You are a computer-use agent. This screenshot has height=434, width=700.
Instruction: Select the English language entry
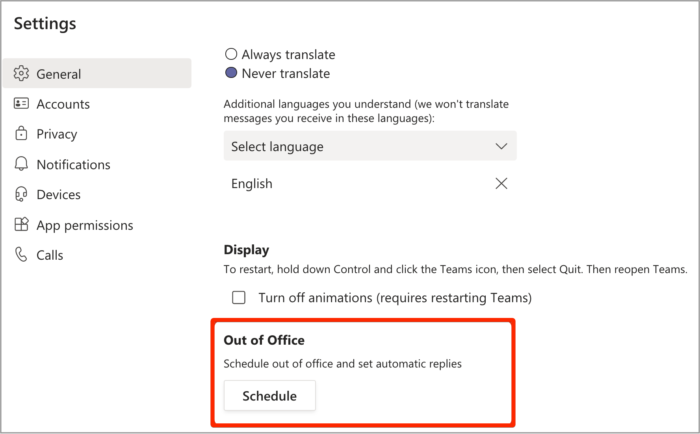coord(252,183)
